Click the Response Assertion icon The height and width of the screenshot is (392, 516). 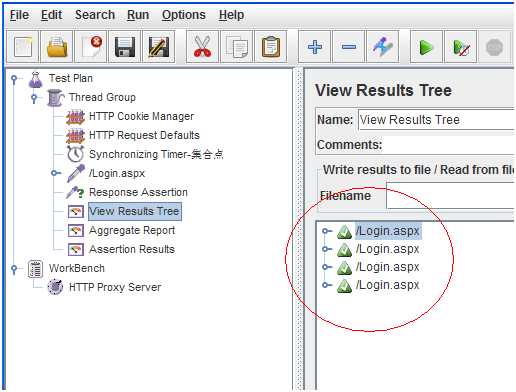coord(75,192)
